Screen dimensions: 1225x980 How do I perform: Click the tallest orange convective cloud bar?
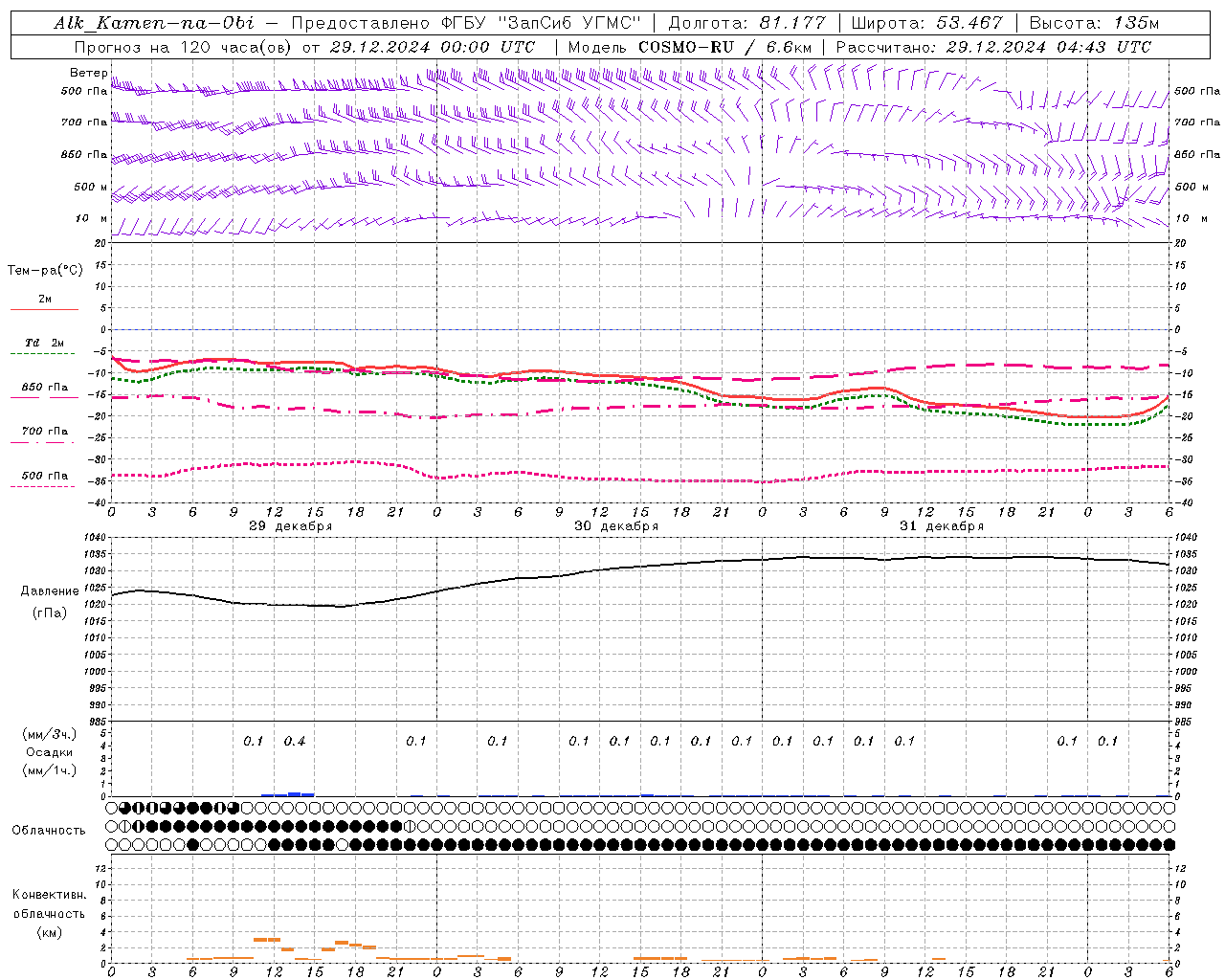pyautogui.click(x=266, y=940)
